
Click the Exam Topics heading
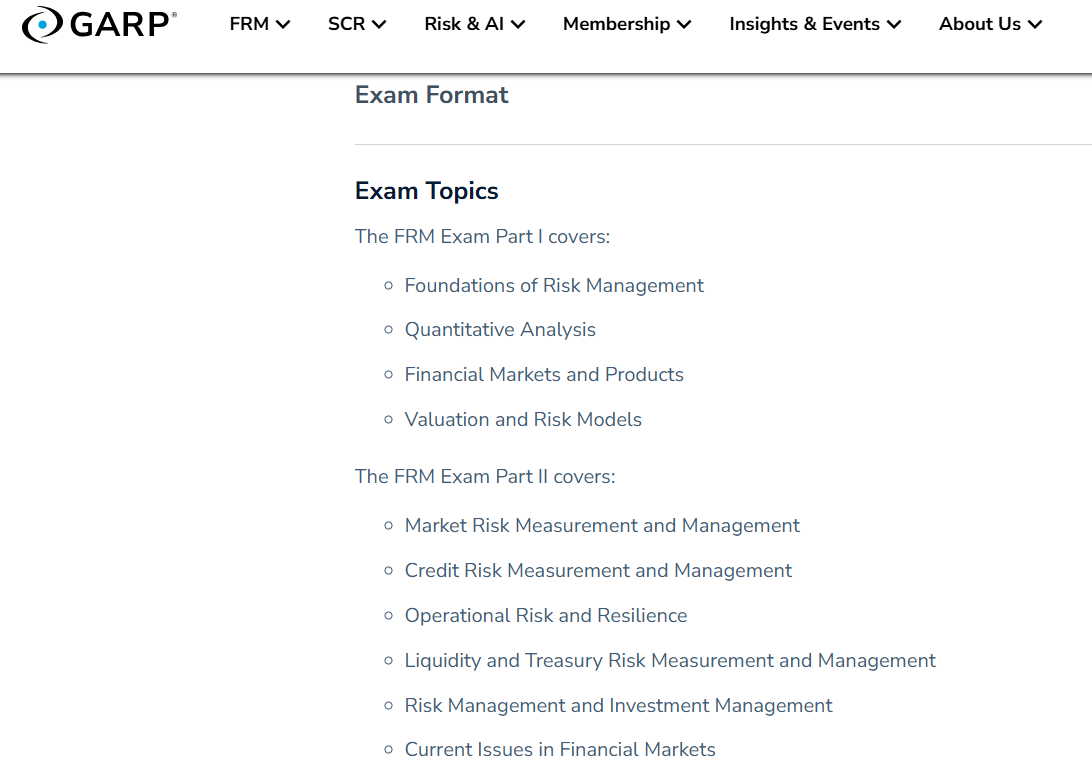(x=426, y=191)
